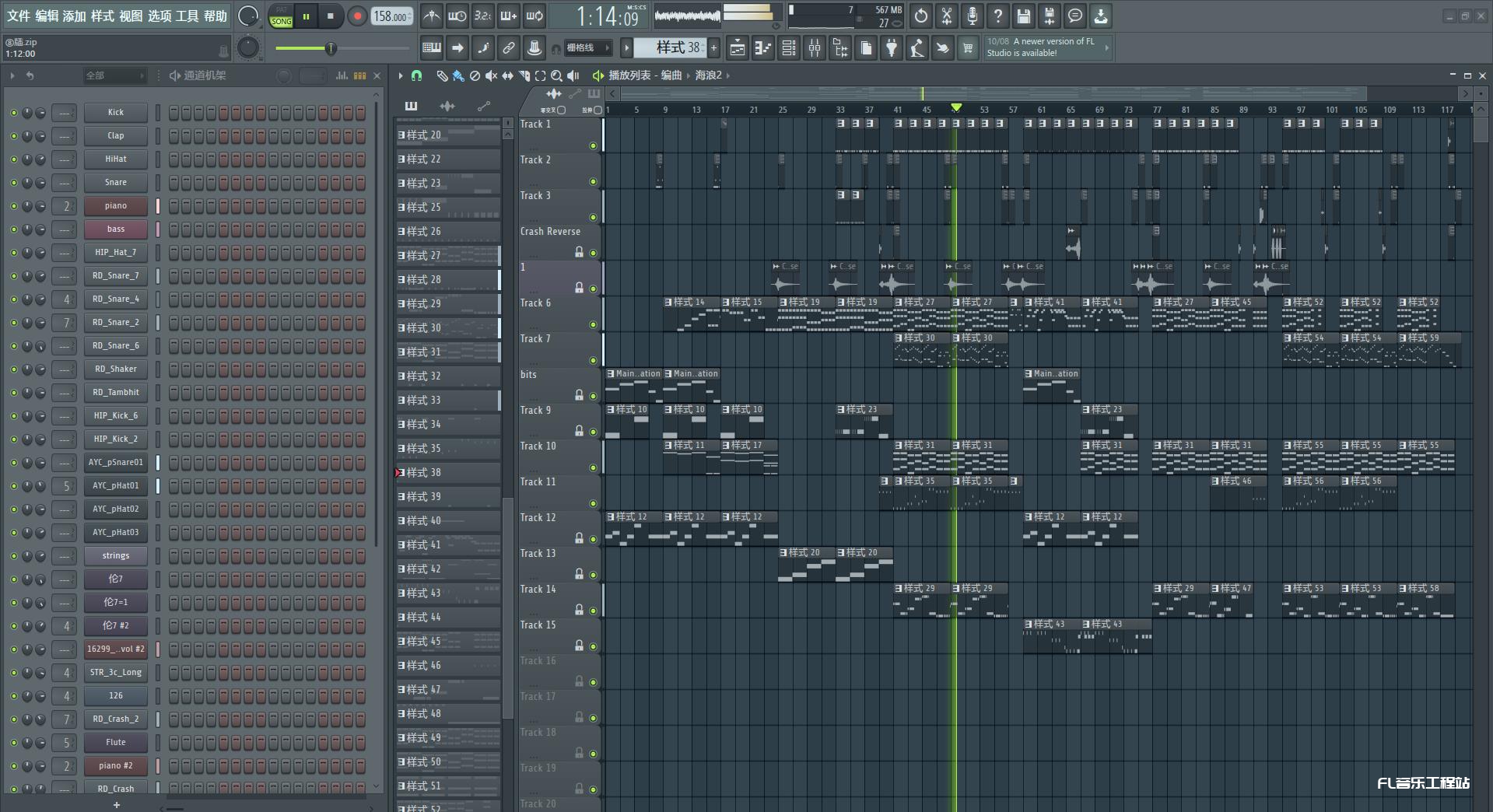The width and height of the screenshot is (1493, 812).
Task: Open the piano roll view icon
Action: pyautogui.click(x=762, y=48)
